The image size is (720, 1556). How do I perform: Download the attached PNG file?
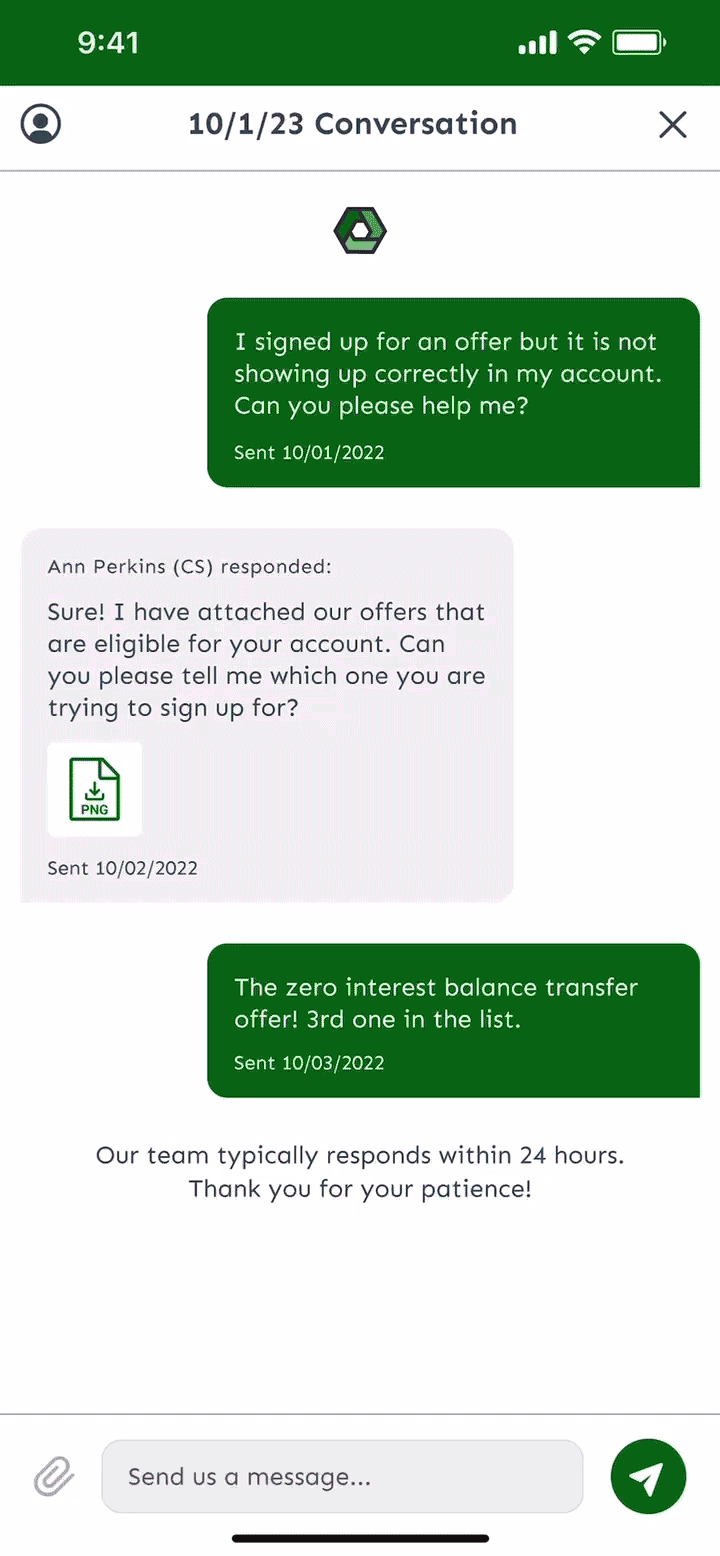click(95, 789)
